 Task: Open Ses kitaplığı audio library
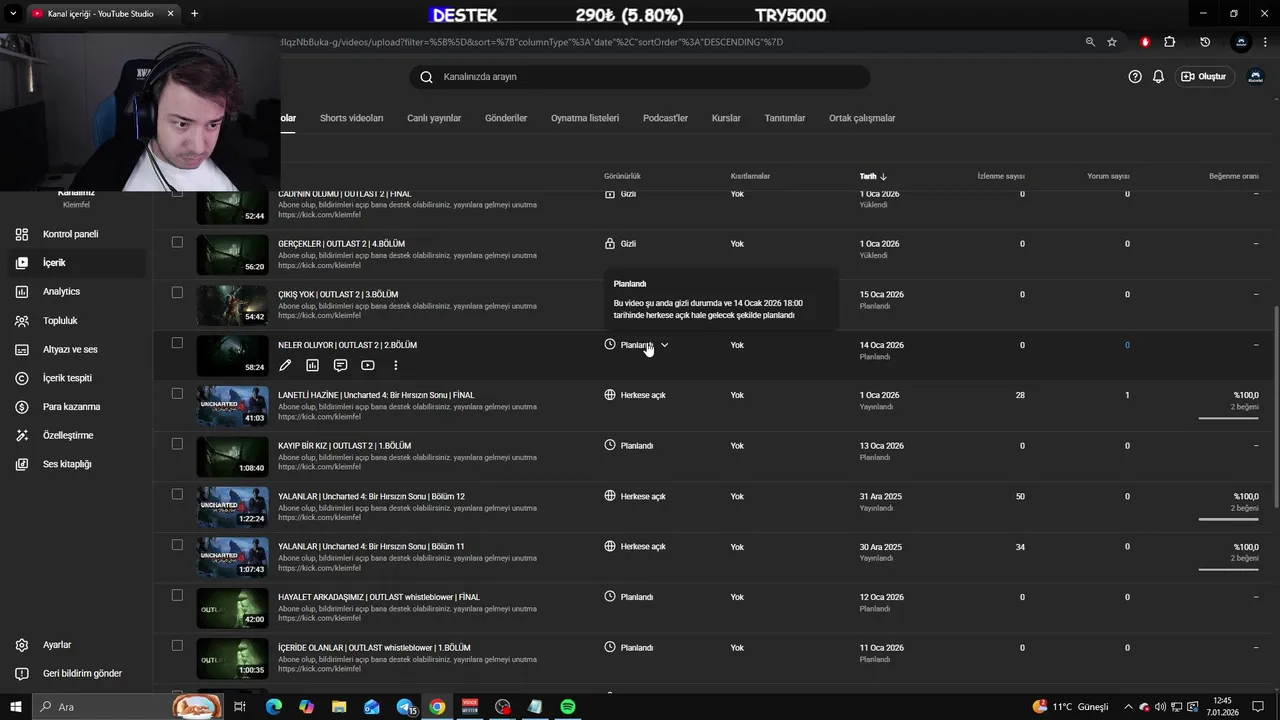coord(75,464)
